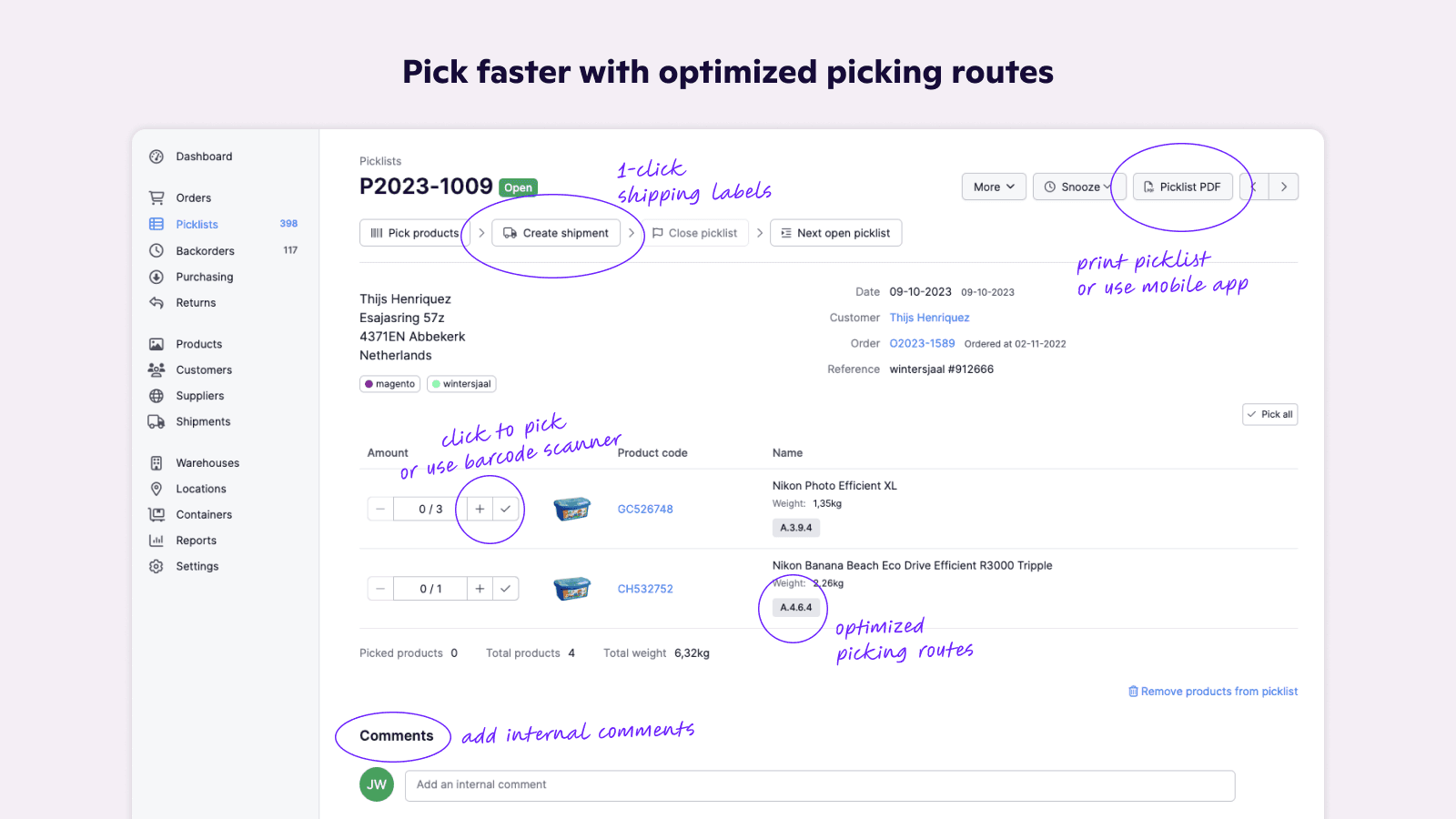Open Reports using the chart icon
The width and height of the screenshot is (1456, 819).
pyautogui.click(x=157, y=540)
